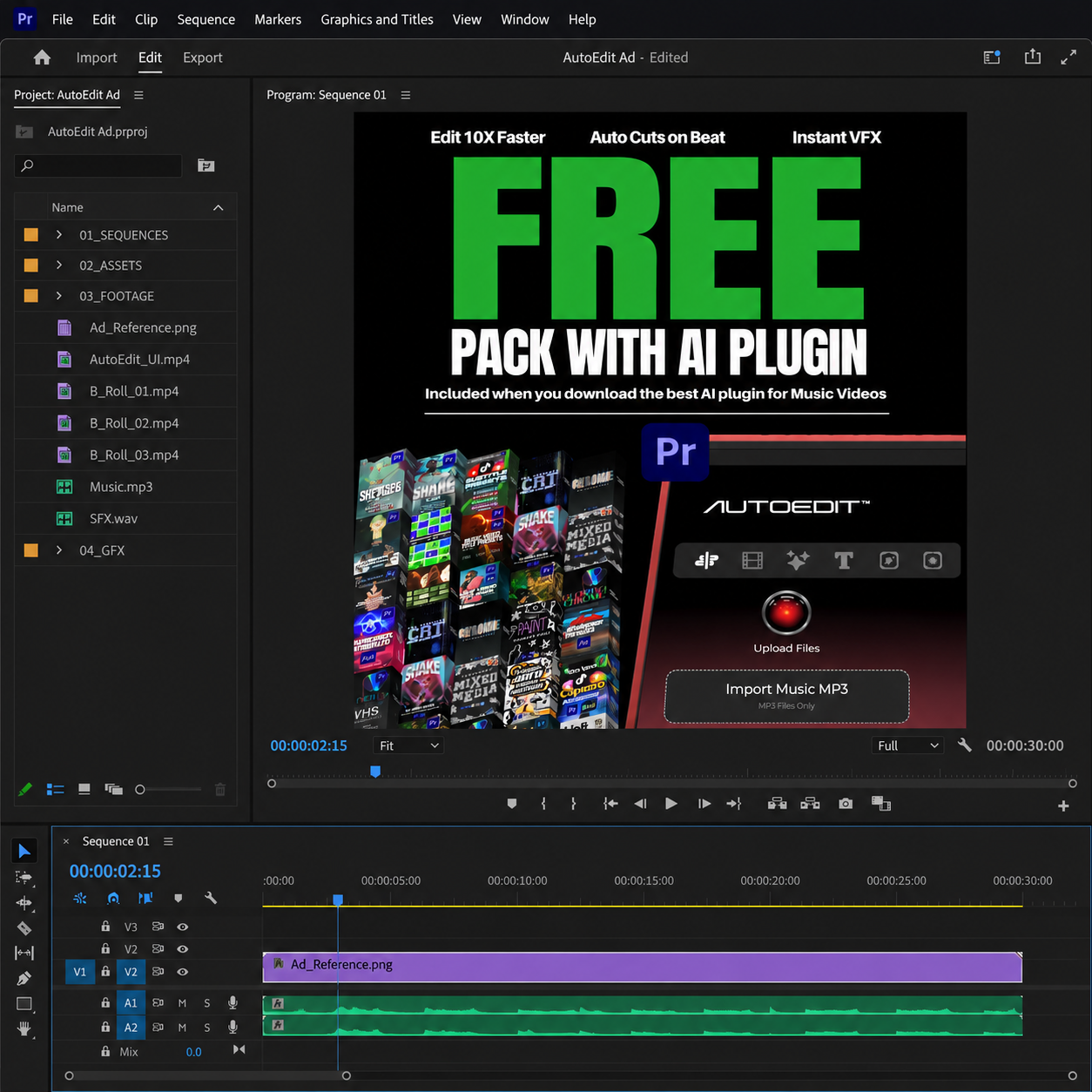Step forward one frame
The image size is (1092, 1092).
[704, 804]
